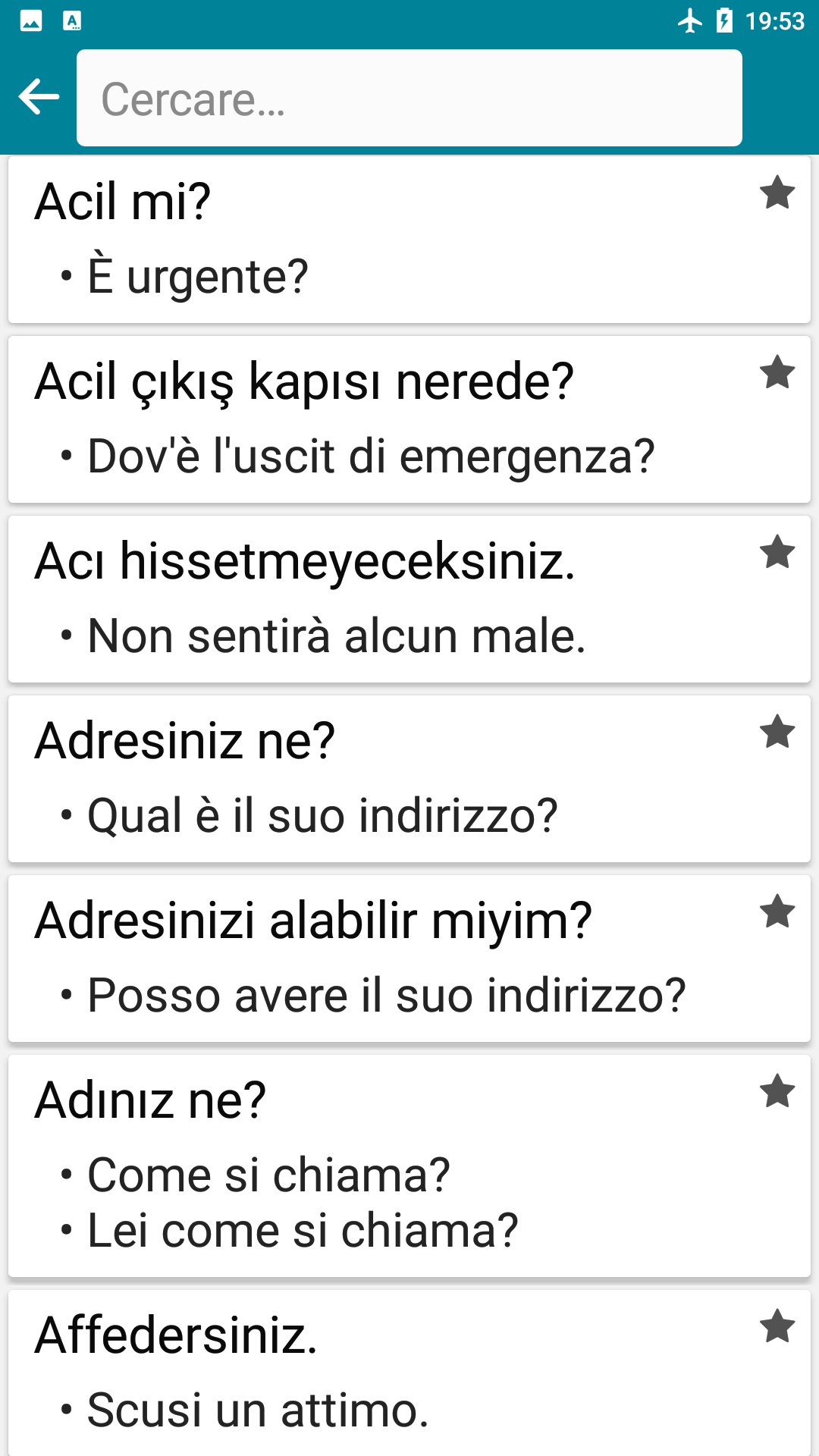
Task: Tap the battery charging status icon
Action: 724,20
